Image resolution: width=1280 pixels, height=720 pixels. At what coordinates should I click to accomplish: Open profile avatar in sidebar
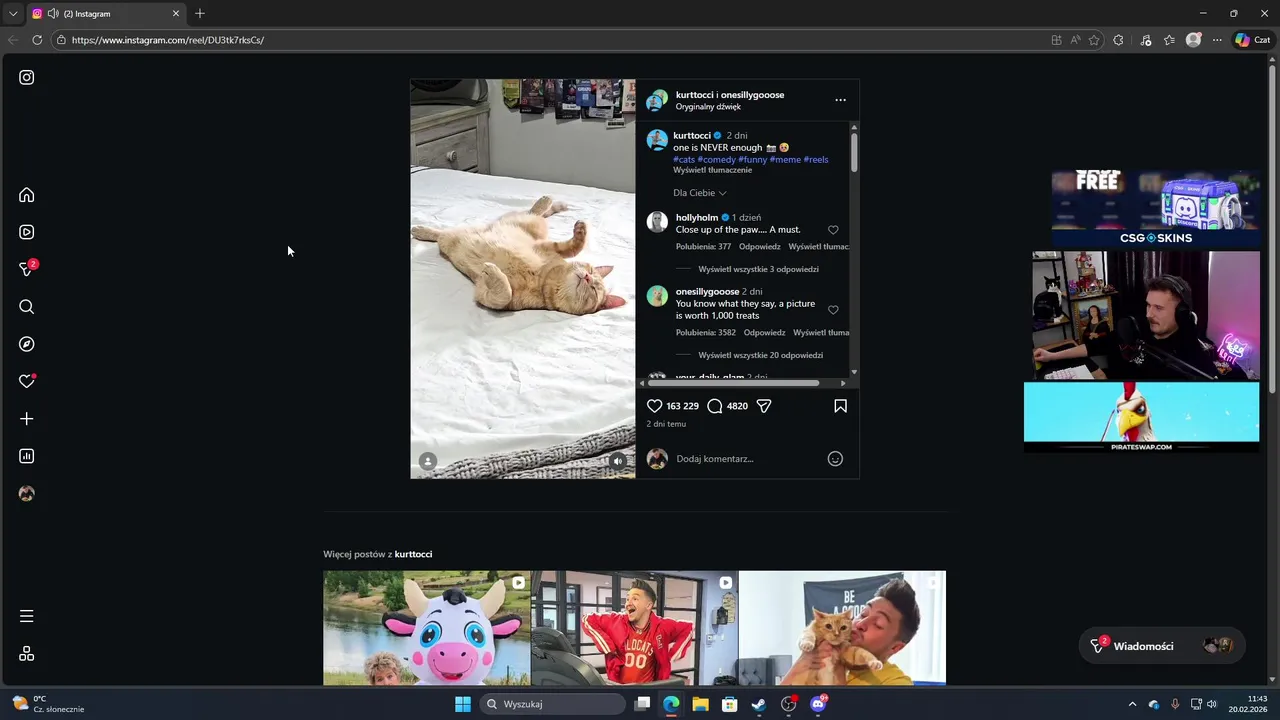coord(27,494)
